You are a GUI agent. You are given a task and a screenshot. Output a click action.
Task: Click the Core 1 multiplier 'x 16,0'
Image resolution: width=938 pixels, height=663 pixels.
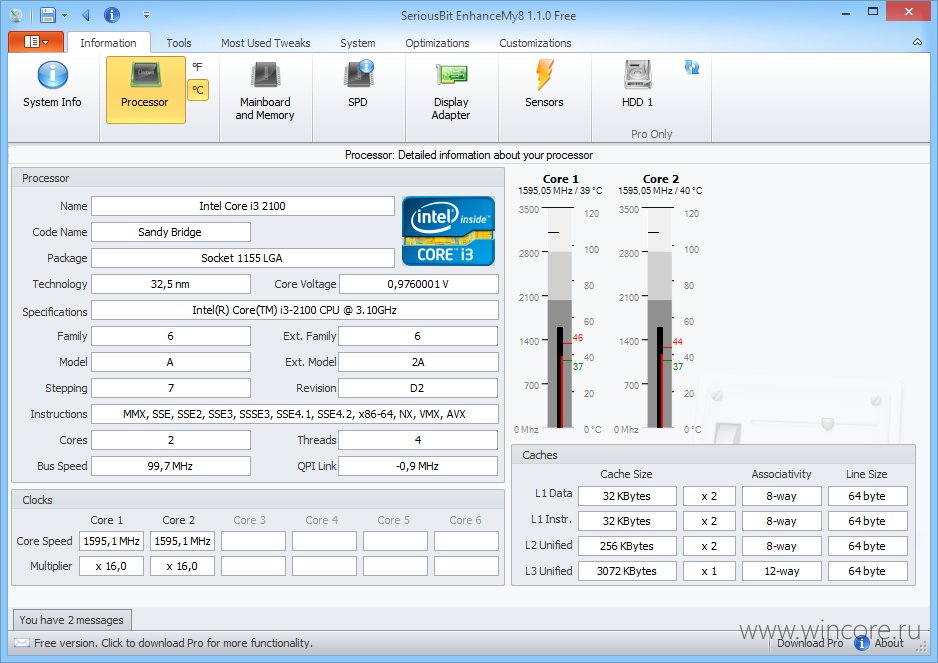tap(111, 566)
